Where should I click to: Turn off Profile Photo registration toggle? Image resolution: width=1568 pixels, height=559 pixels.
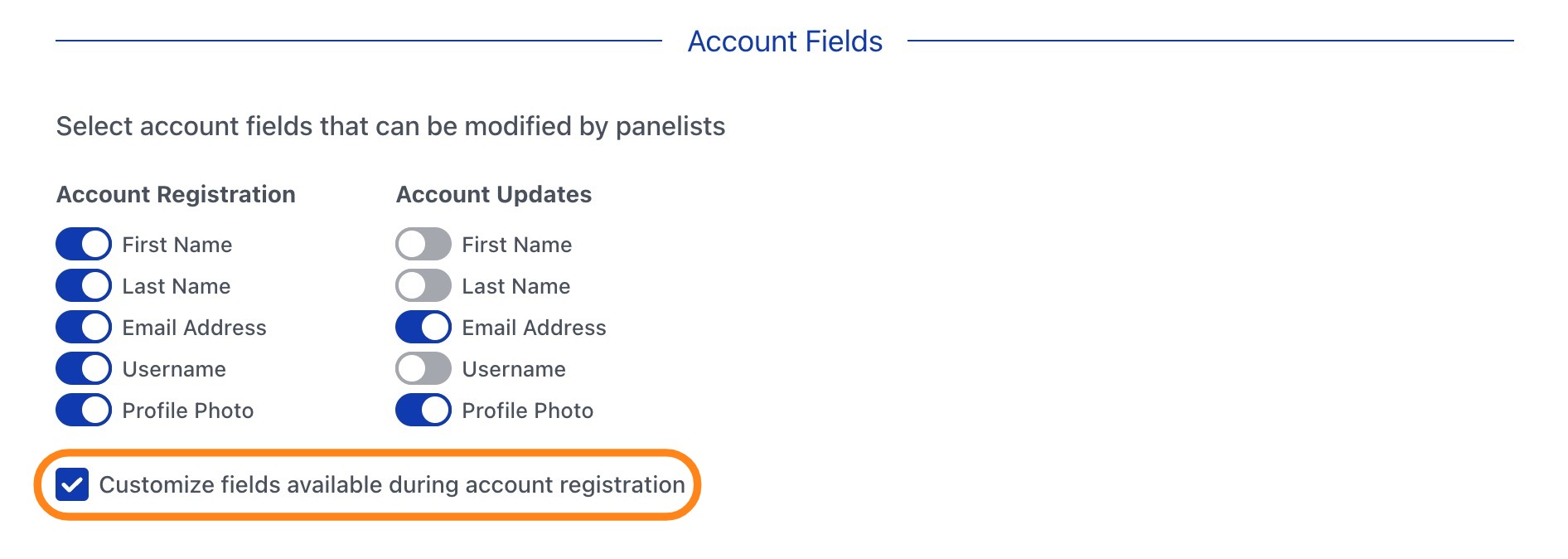[x=84, y=411]
